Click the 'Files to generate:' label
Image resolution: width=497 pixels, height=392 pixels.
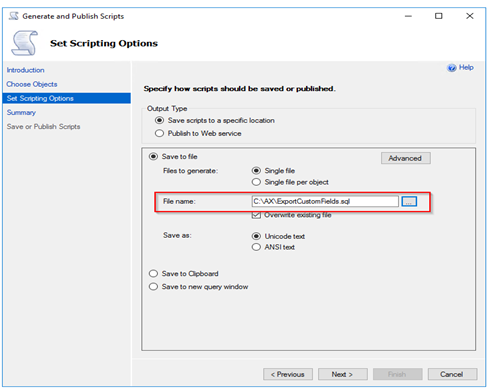pos(190,171)
